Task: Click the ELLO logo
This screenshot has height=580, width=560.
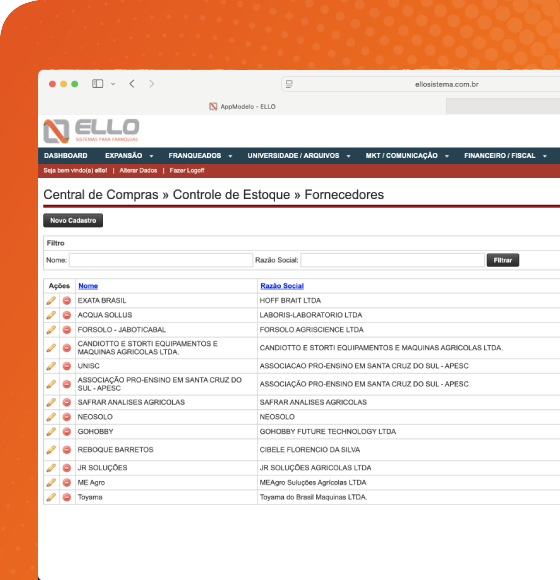Action: (91, 131)
